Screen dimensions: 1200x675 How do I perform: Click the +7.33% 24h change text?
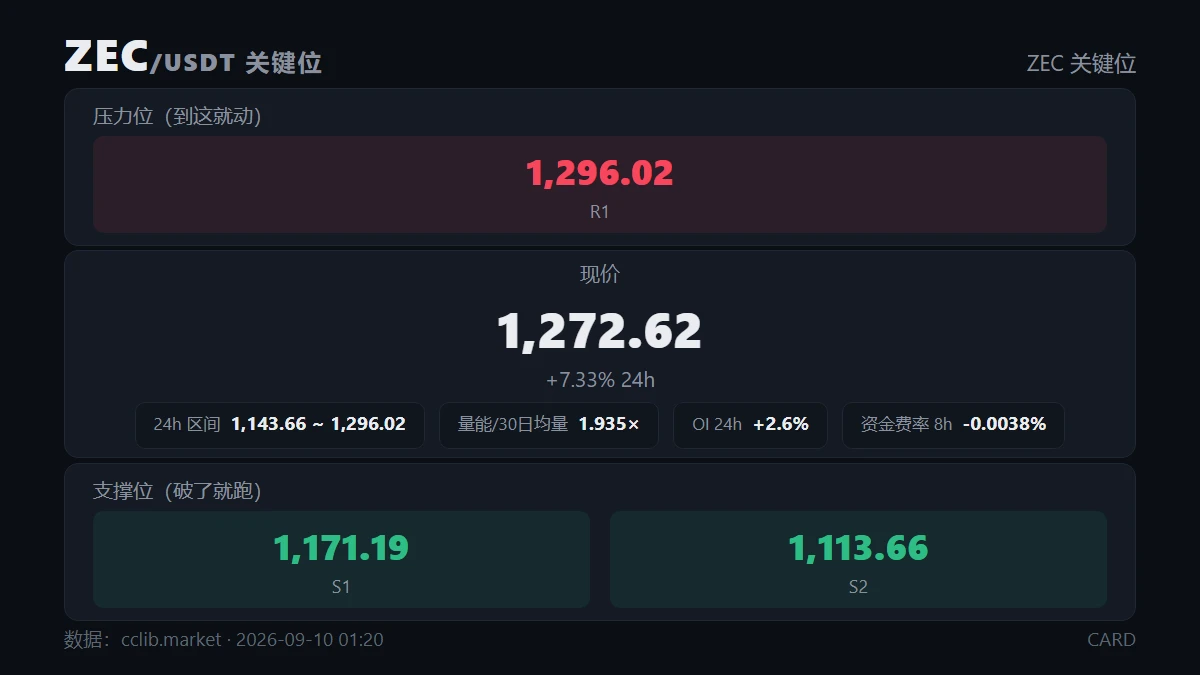(600, 380)
